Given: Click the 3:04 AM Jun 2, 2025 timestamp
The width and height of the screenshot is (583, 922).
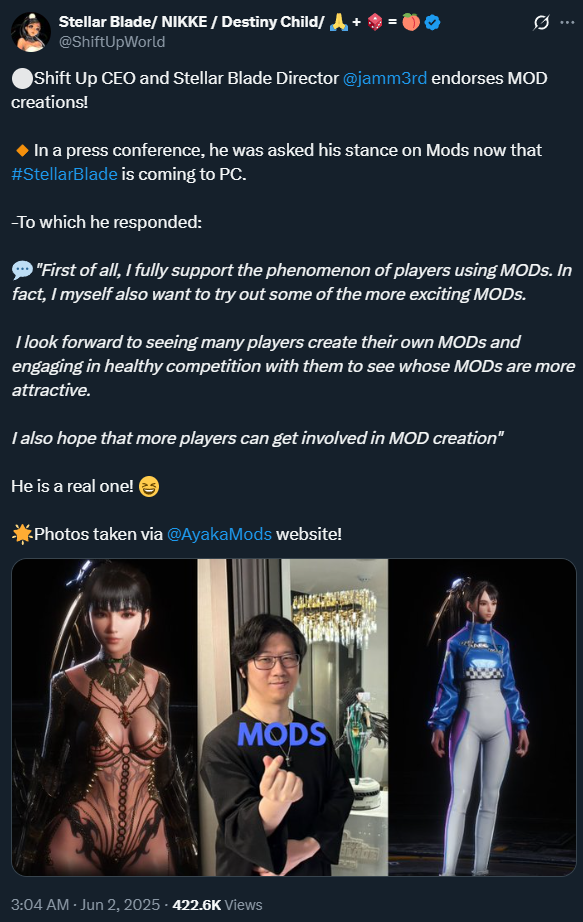Looking at the screenshot, I should [x=85, y=904].
